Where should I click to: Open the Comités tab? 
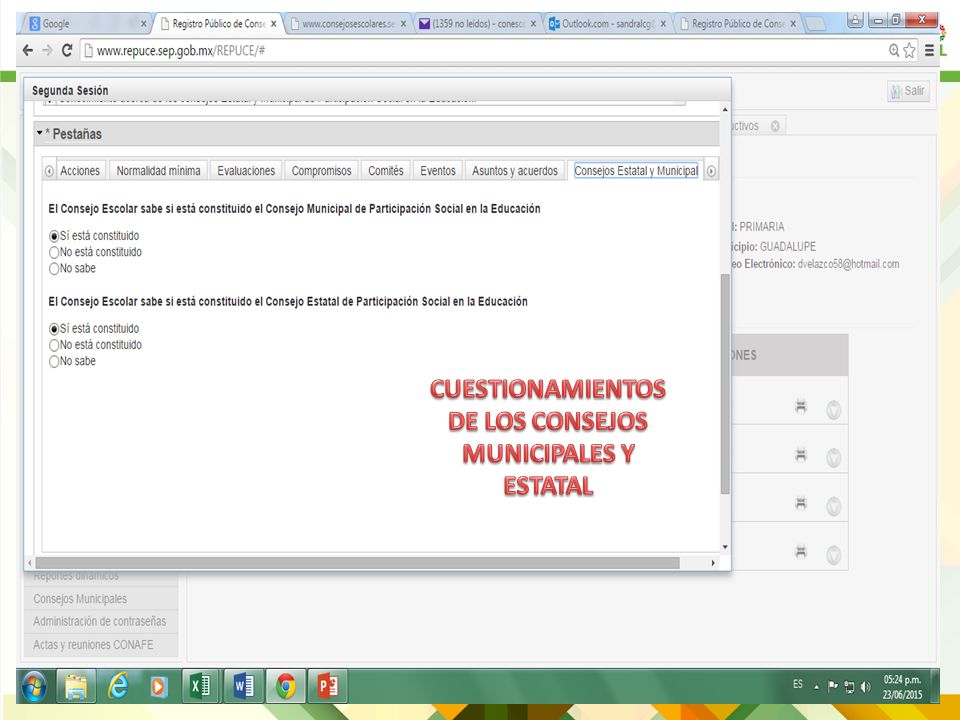386,171
